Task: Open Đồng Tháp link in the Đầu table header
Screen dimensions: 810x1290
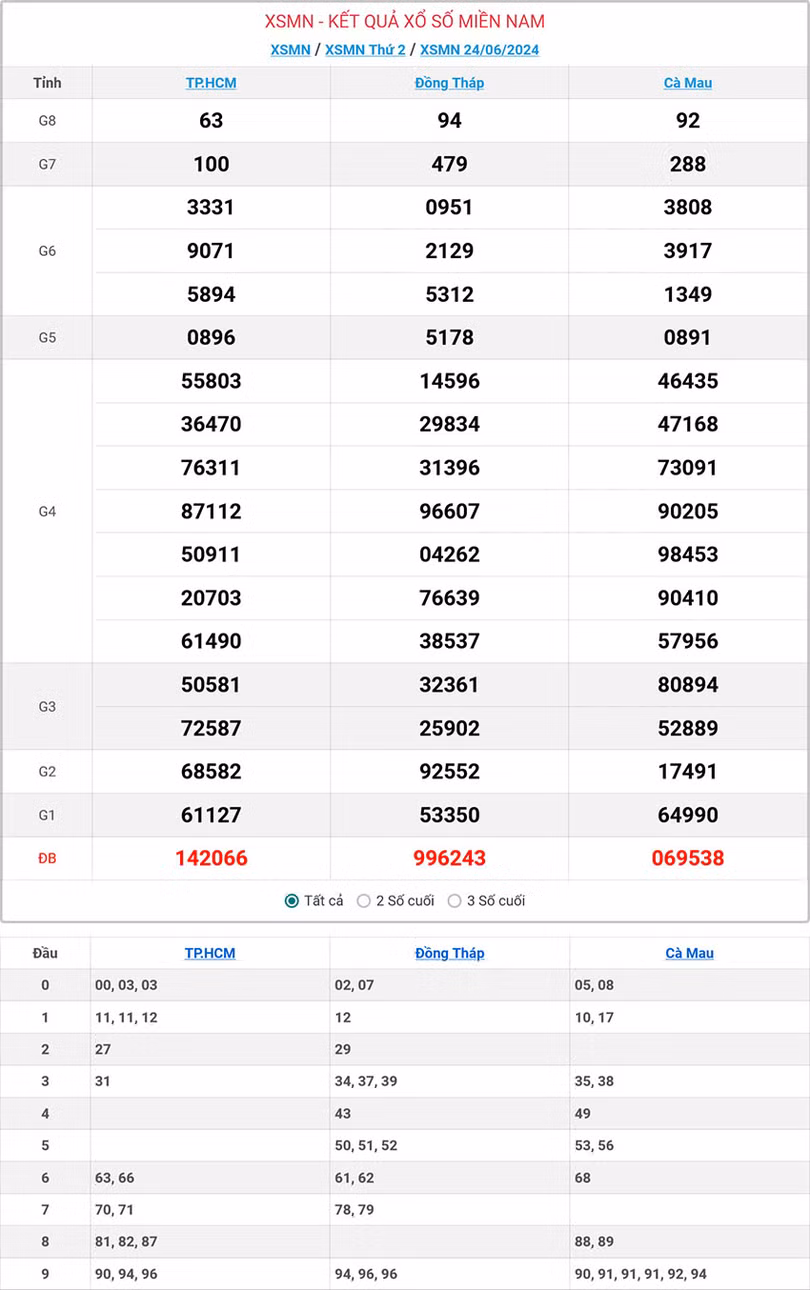Action: click(x=449, y=953)
